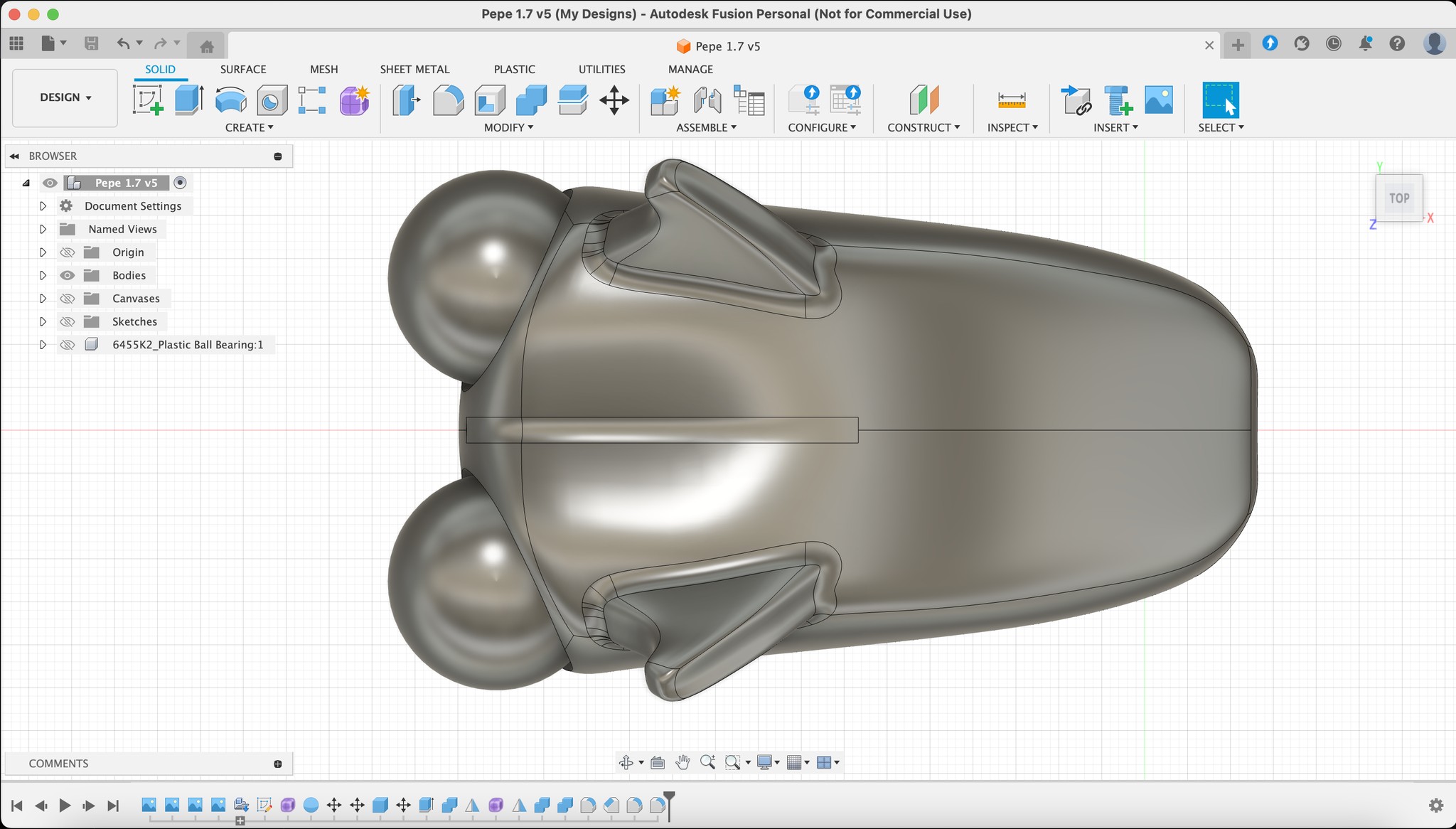Show the 6455K2 Plastic Ball Bearing component
Viewport: 1456px width, 829px height.
click(x=67, y=345)
